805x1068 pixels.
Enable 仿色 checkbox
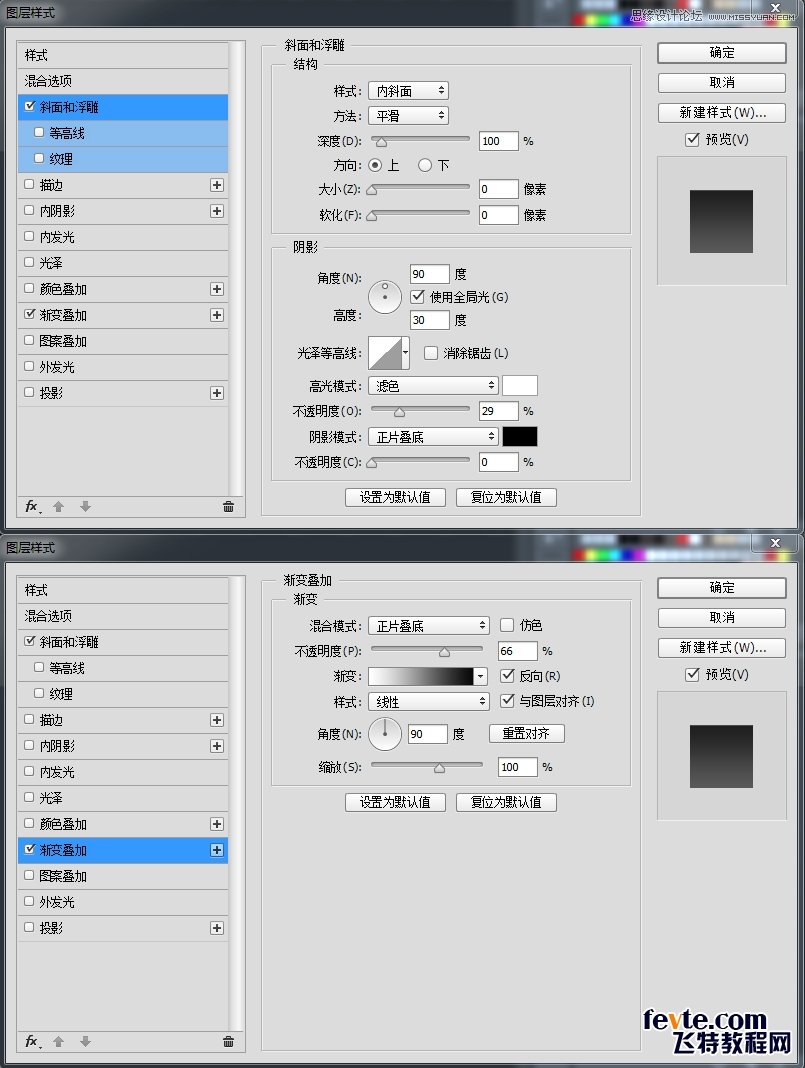pyautogui.click(x=507, y=625)
